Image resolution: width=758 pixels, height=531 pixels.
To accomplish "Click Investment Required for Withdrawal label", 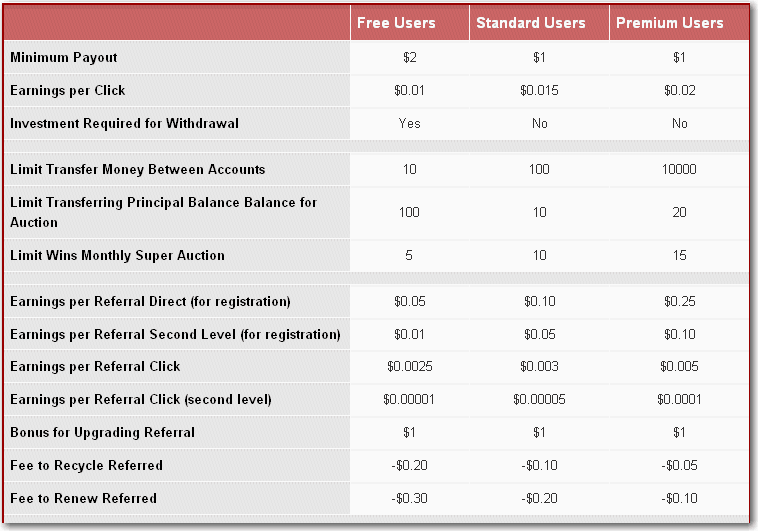I will pyautogui.click(x=124, y=123).
